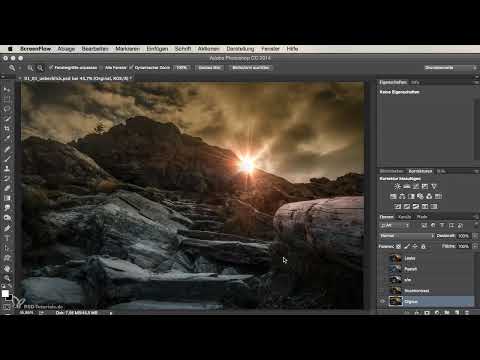The image size is (480, 360).
Task: Click the Ganzes Bild button
Action: tap(210, 68)
